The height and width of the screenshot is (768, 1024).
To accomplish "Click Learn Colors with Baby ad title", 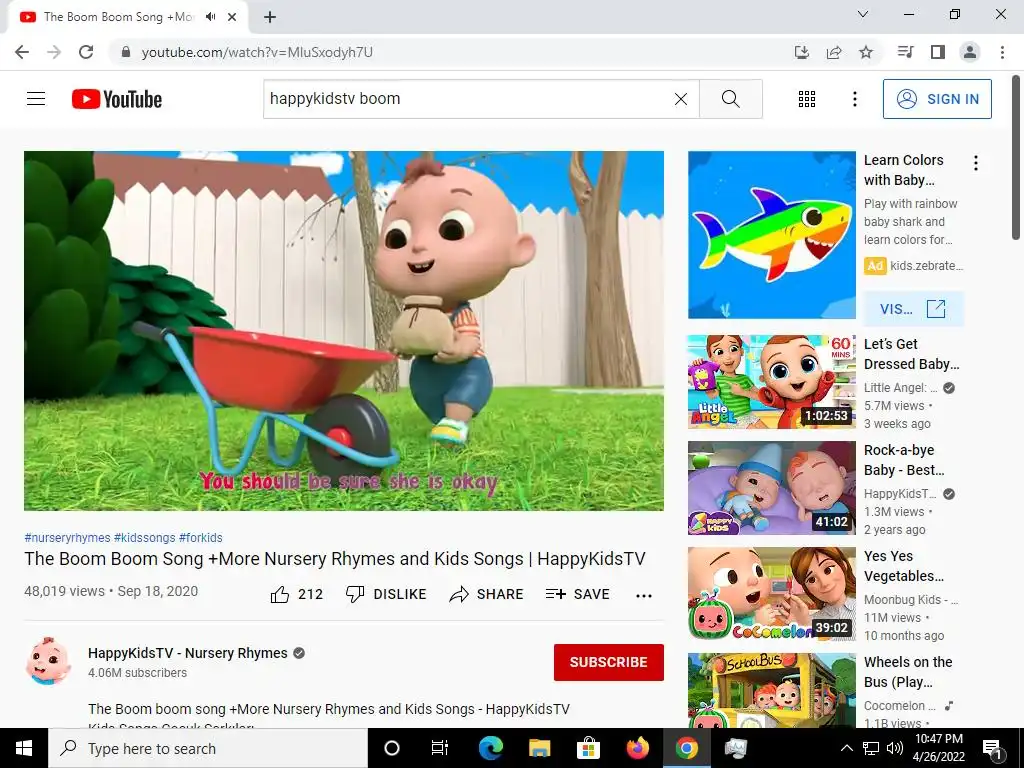I will (903, 170).
